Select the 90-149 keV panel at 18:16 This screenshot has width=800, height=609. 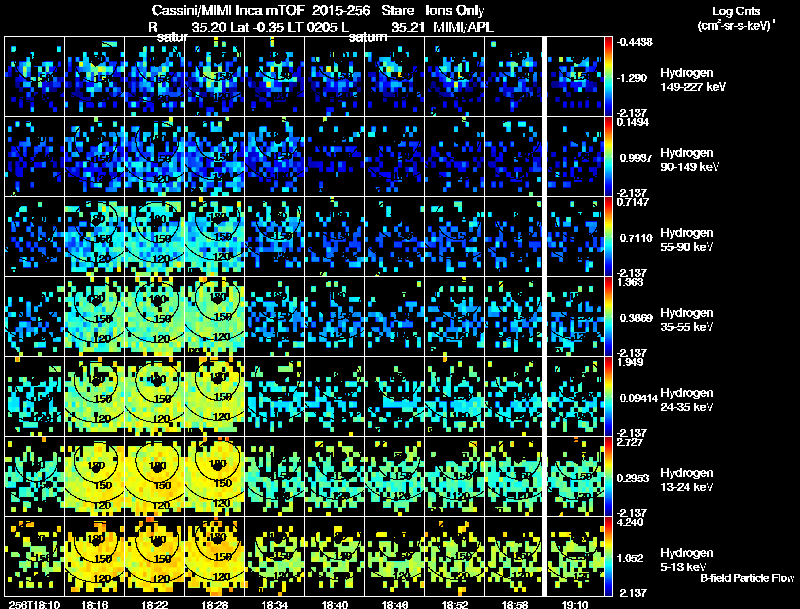click(94, 156)
